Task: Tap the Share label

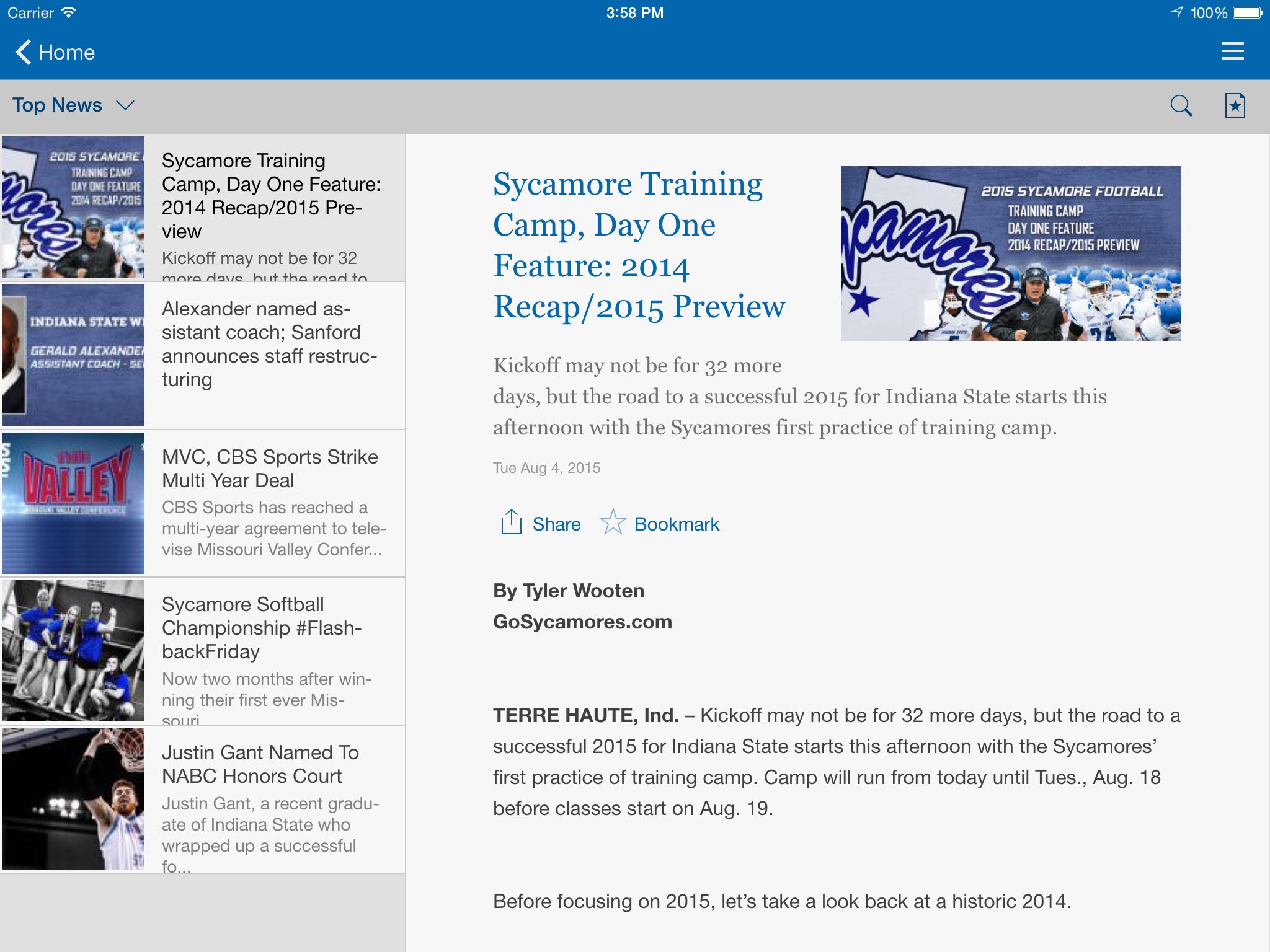Action: tap(556, 524)
